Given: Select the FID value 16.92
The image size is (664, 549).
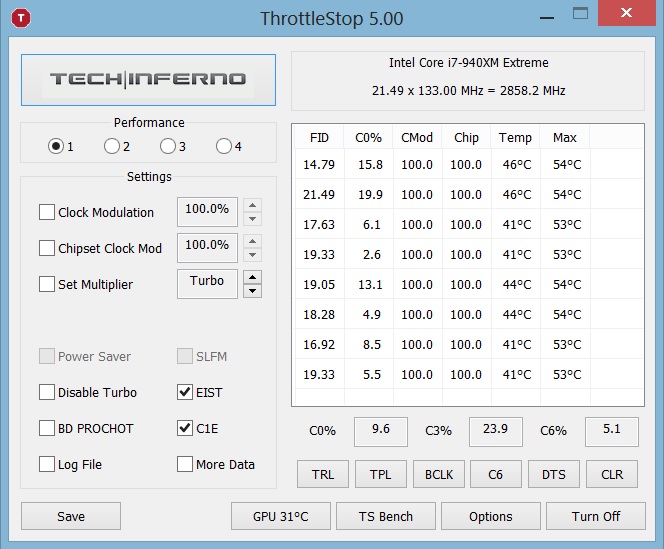Looking at the screenshot, I should [x=319, y=345].
